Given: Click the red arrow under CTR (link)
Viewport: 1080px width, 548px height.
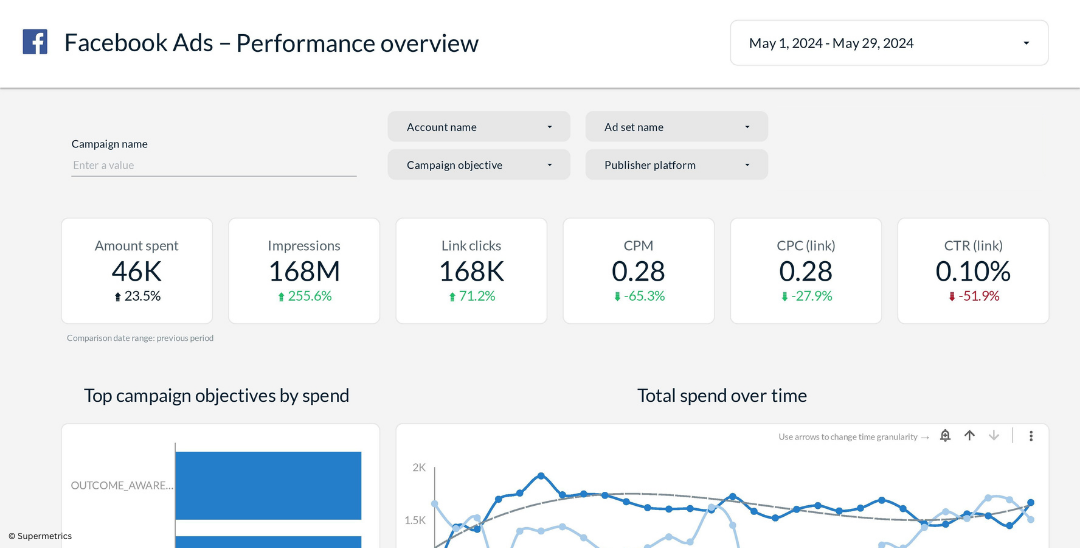Looking at the screenshot, I should tap(952, 297).
